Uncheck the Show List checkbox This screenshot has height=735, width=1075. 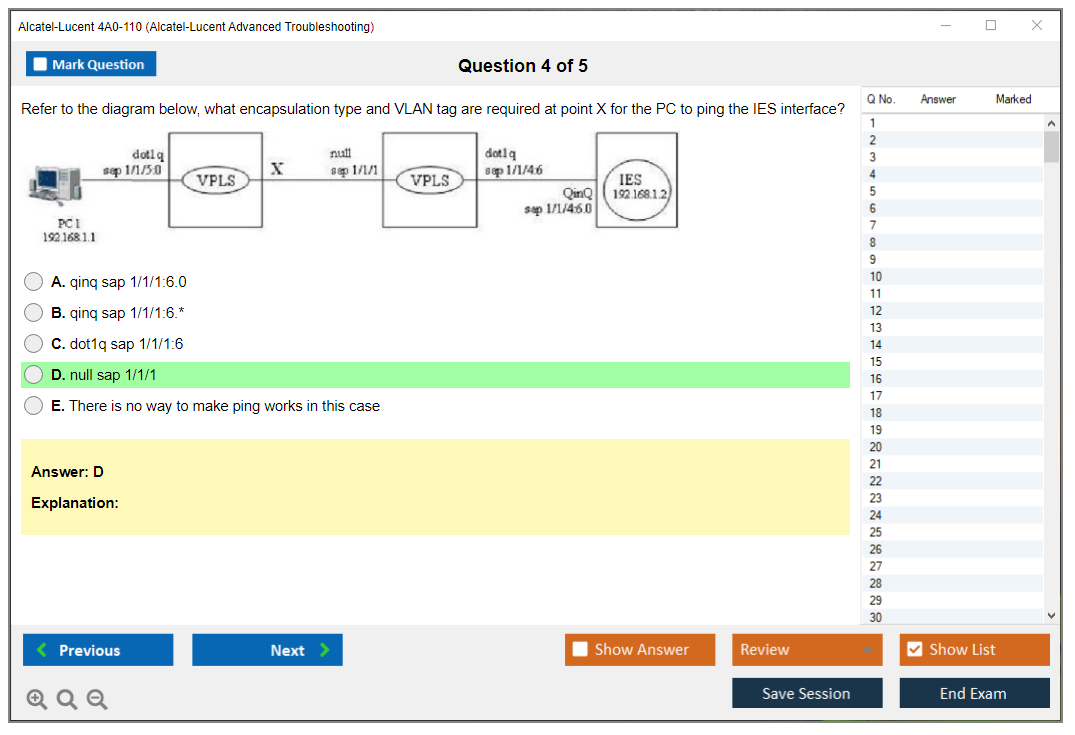pos(914,650)
